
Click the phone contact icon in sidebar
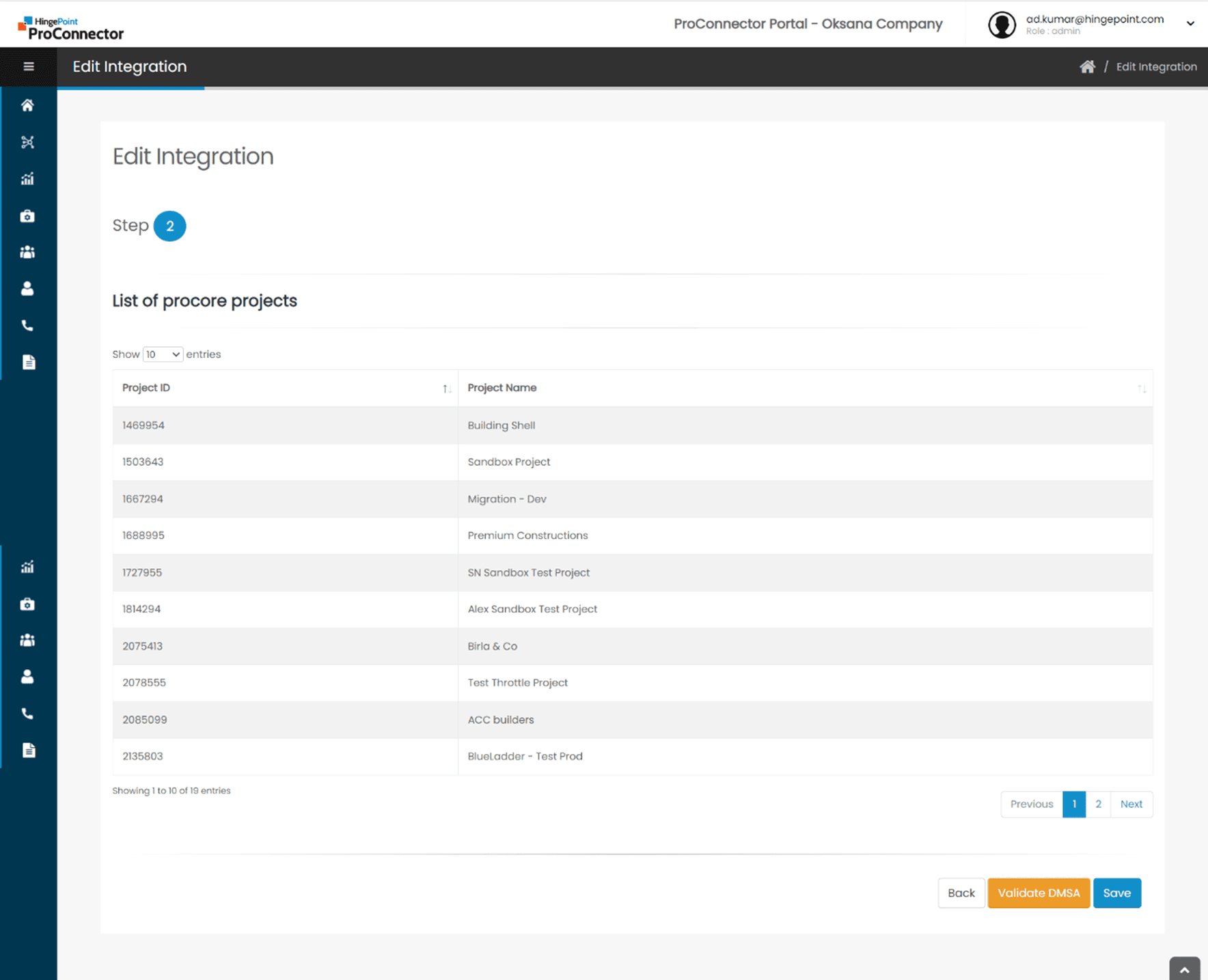pos(27,325)
